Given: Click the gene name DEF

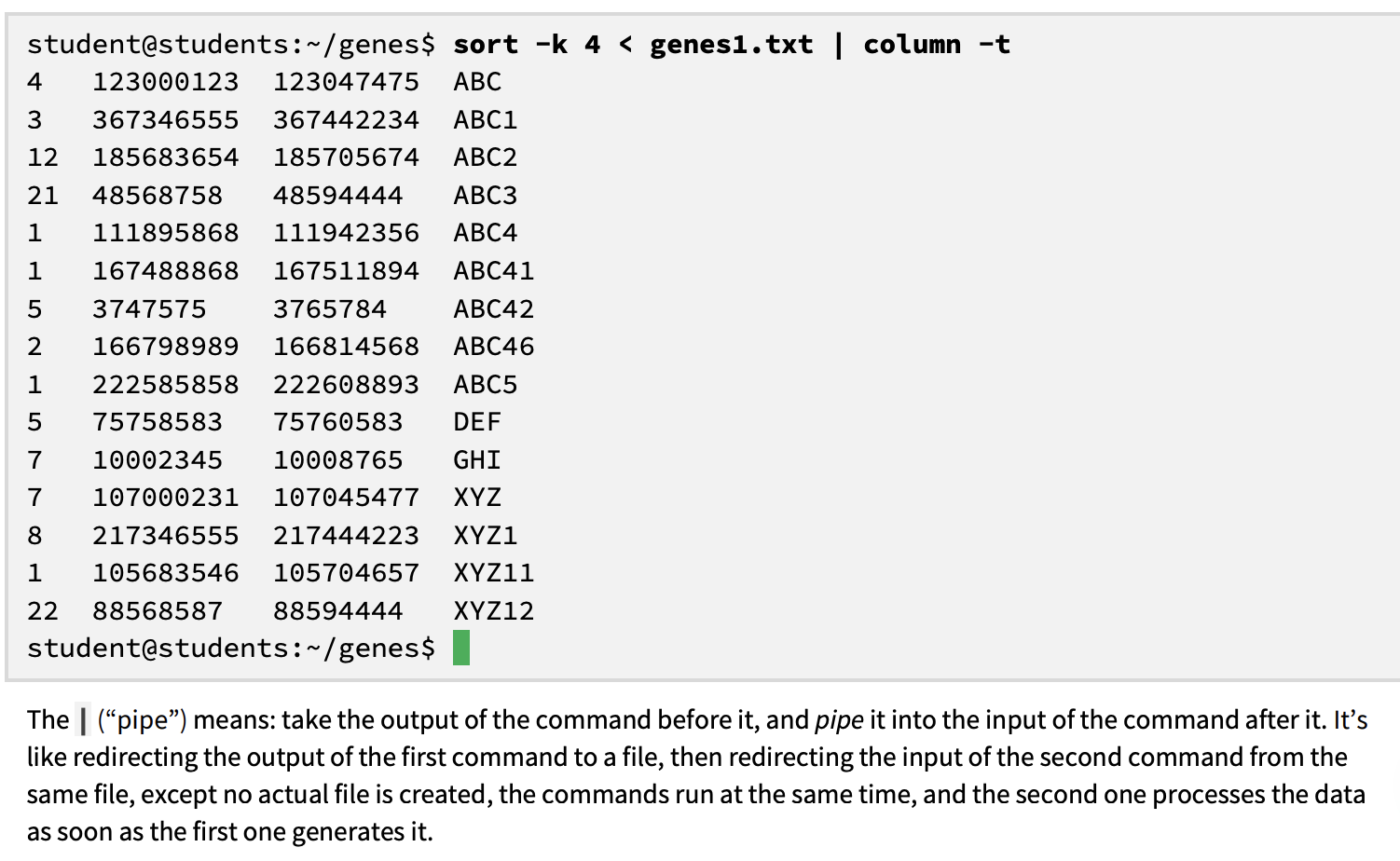Looking at the screenshot, I should 477,422.
